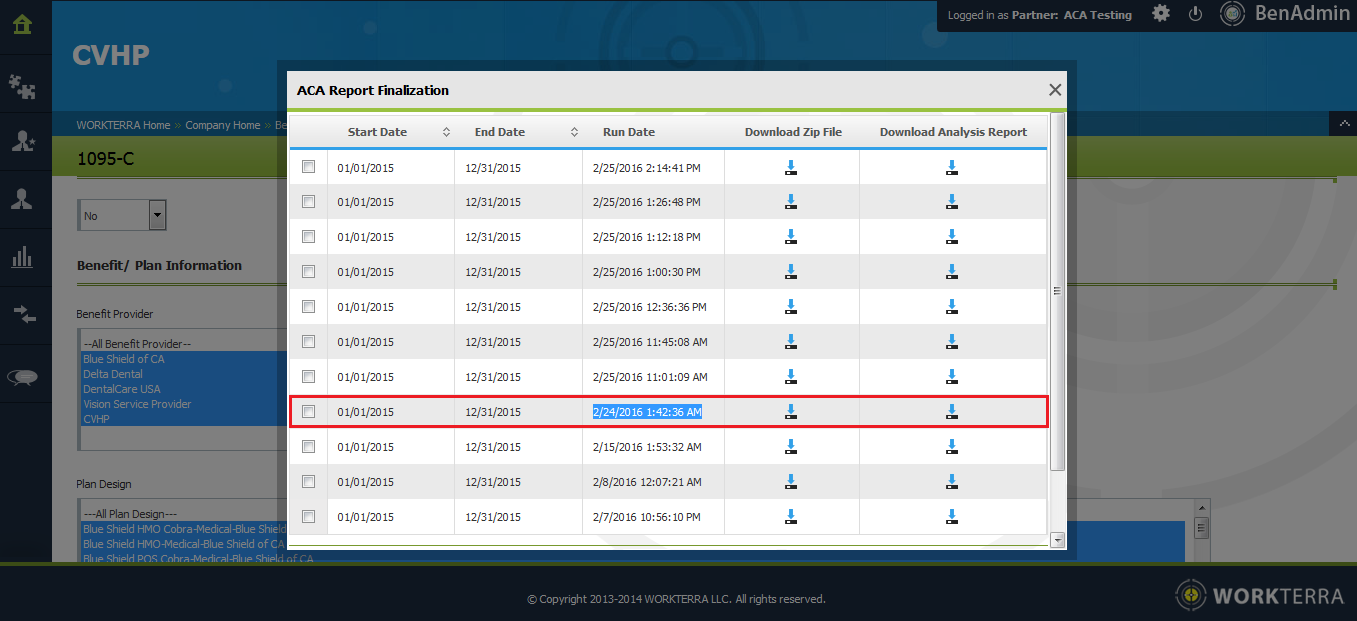Download analysis report for 2/24/2016 1:42:36 AM run
This screenshot has height=621, width=1357.
(952, 411)
